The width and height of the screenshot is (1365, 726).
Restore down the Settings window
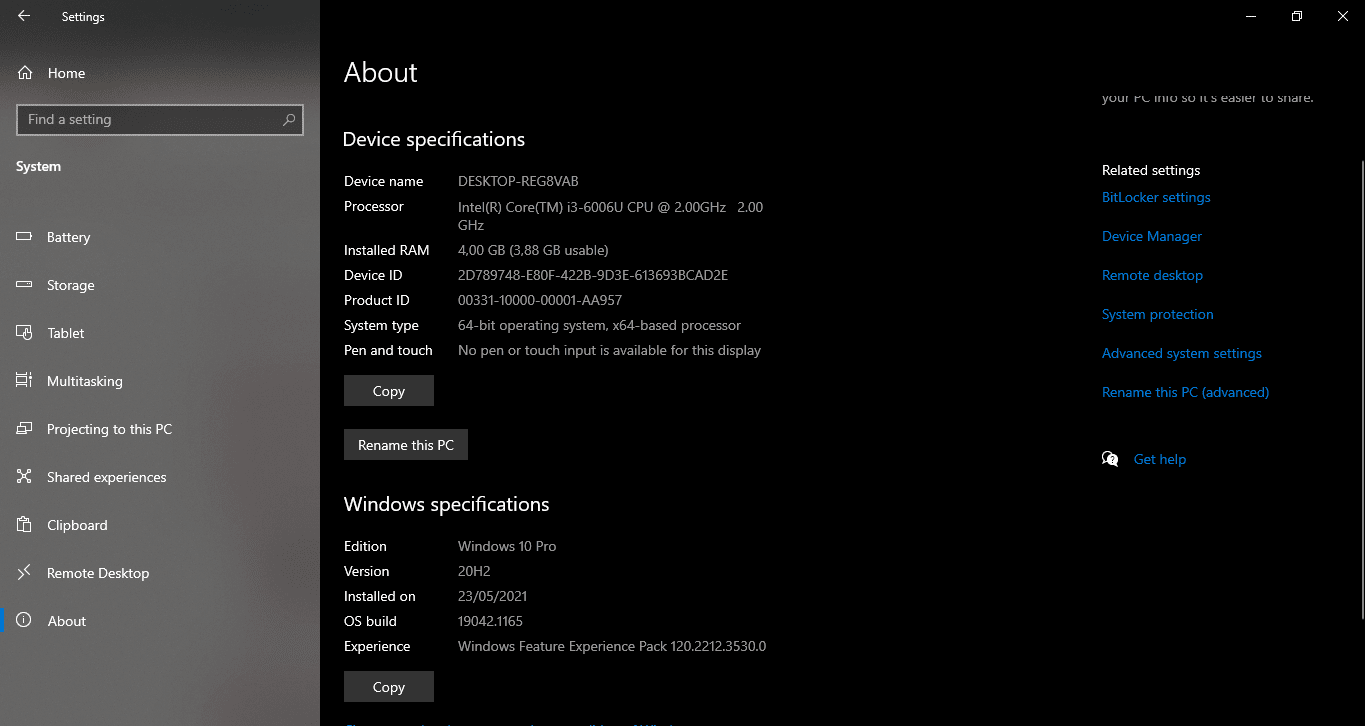click(1296, 16)
